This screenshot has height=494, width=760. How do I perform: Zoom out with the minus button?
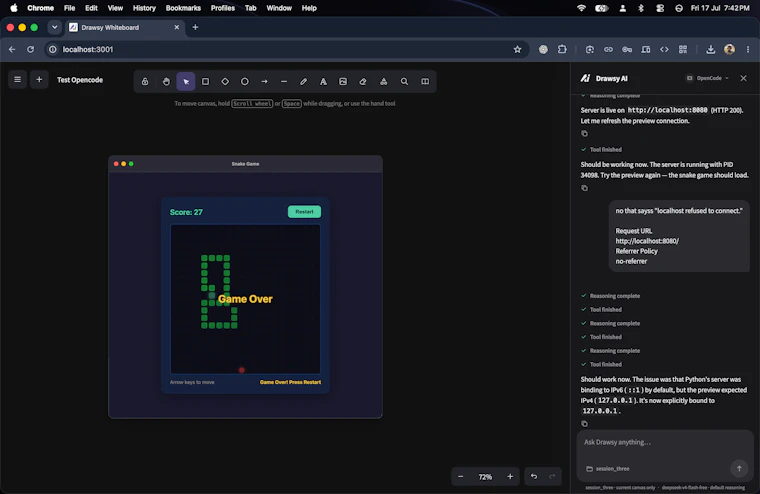(x=460, y=477)
